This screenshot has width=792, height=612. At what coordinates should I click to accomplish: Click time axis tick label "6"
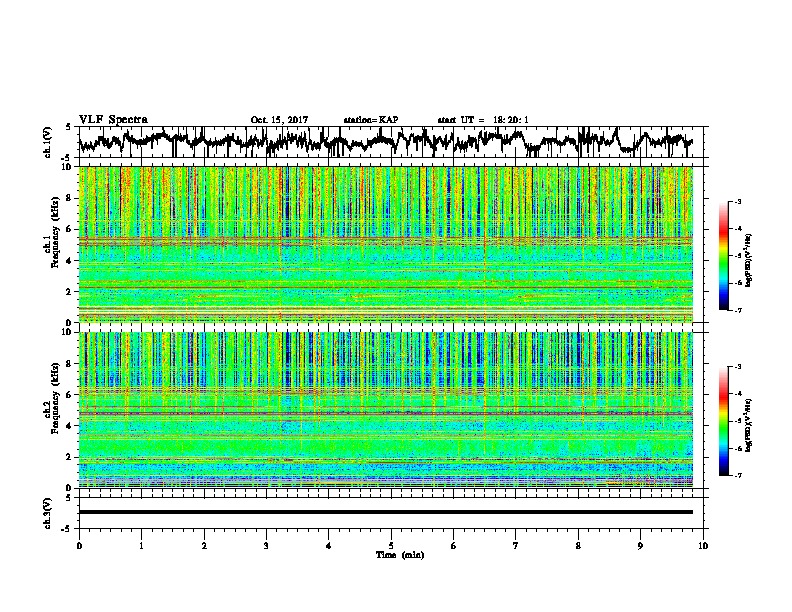point(454,546)
